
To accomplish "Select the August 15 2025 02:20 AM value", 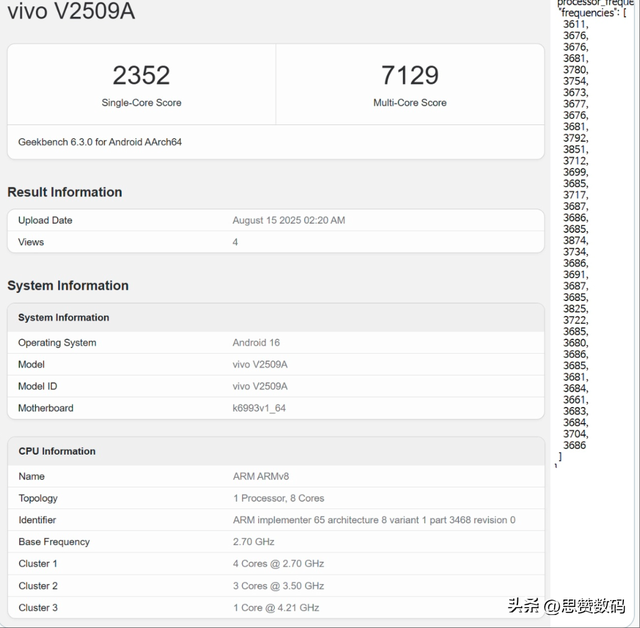I will click(289, 220).
